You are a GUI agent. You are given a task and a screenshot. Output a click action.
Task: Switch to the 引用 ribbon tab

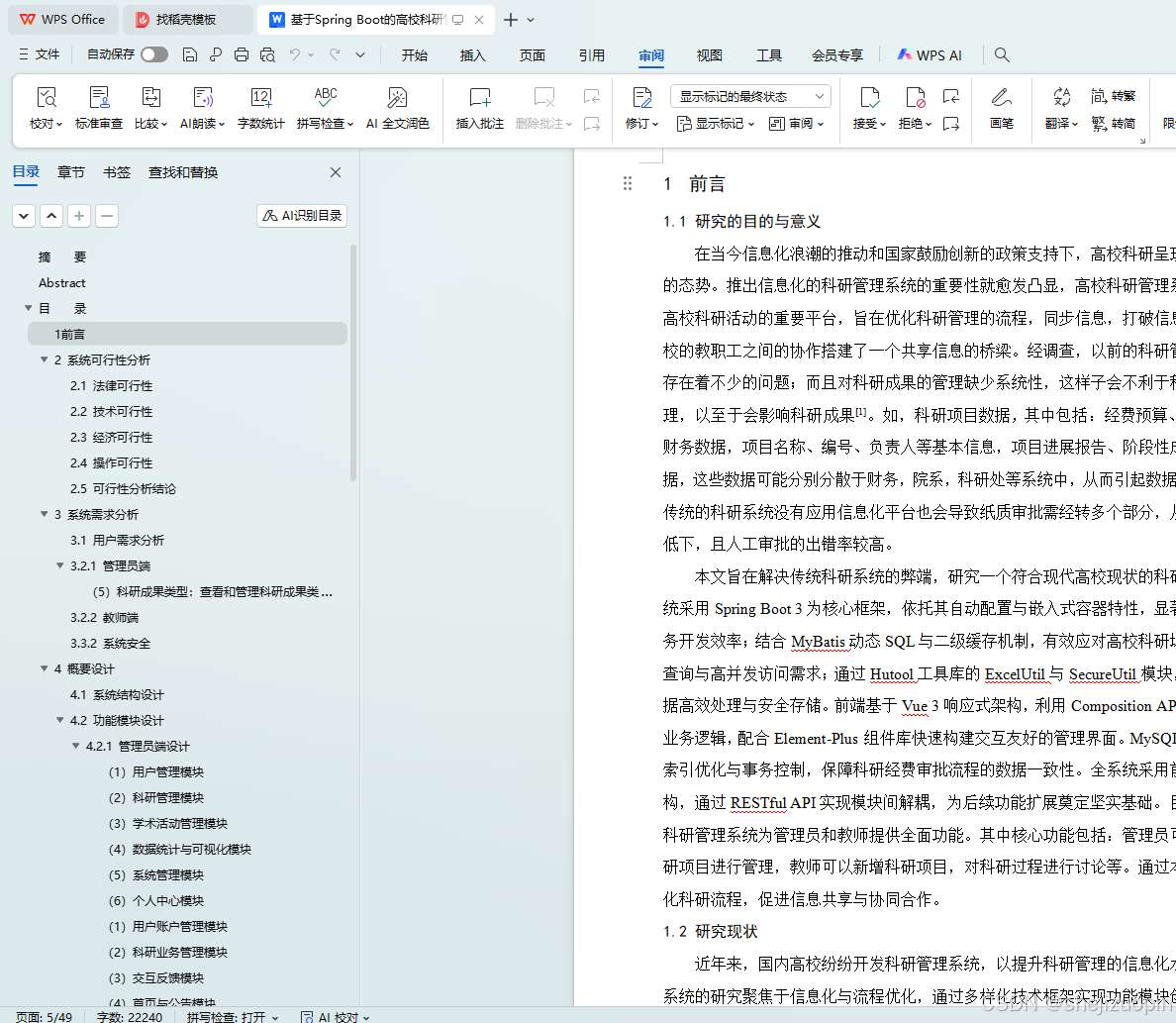pos(592,55)
